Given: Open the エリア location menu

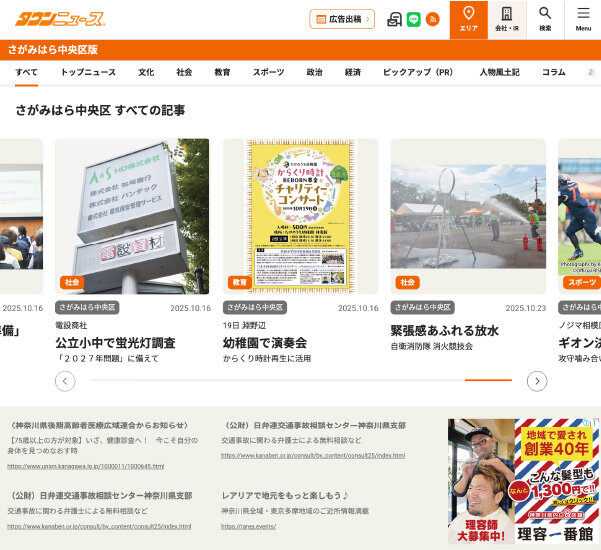Looking at the screenshot, I should [x=468, y=20].
